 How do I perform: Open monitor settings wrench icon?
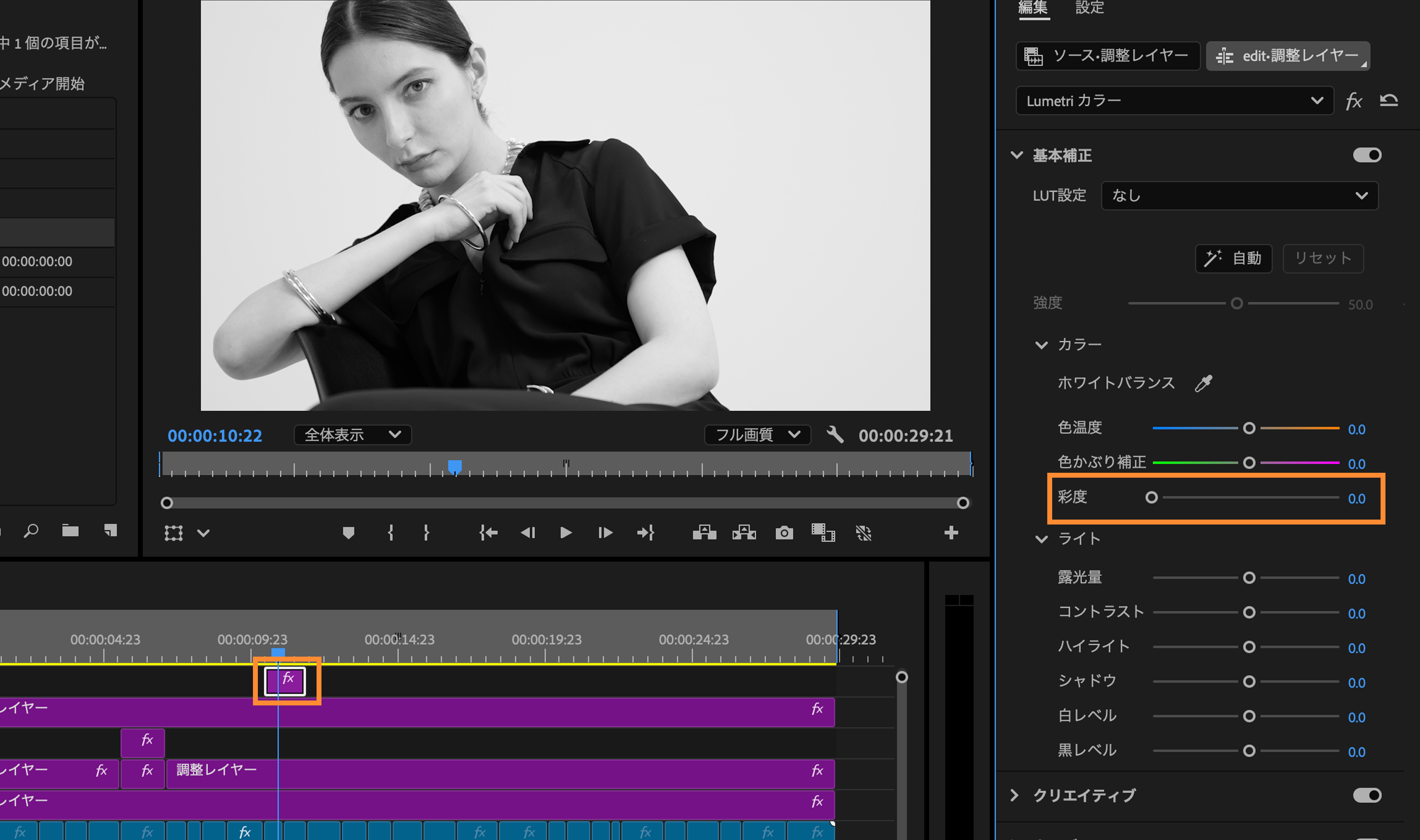[x=834, y=435]
